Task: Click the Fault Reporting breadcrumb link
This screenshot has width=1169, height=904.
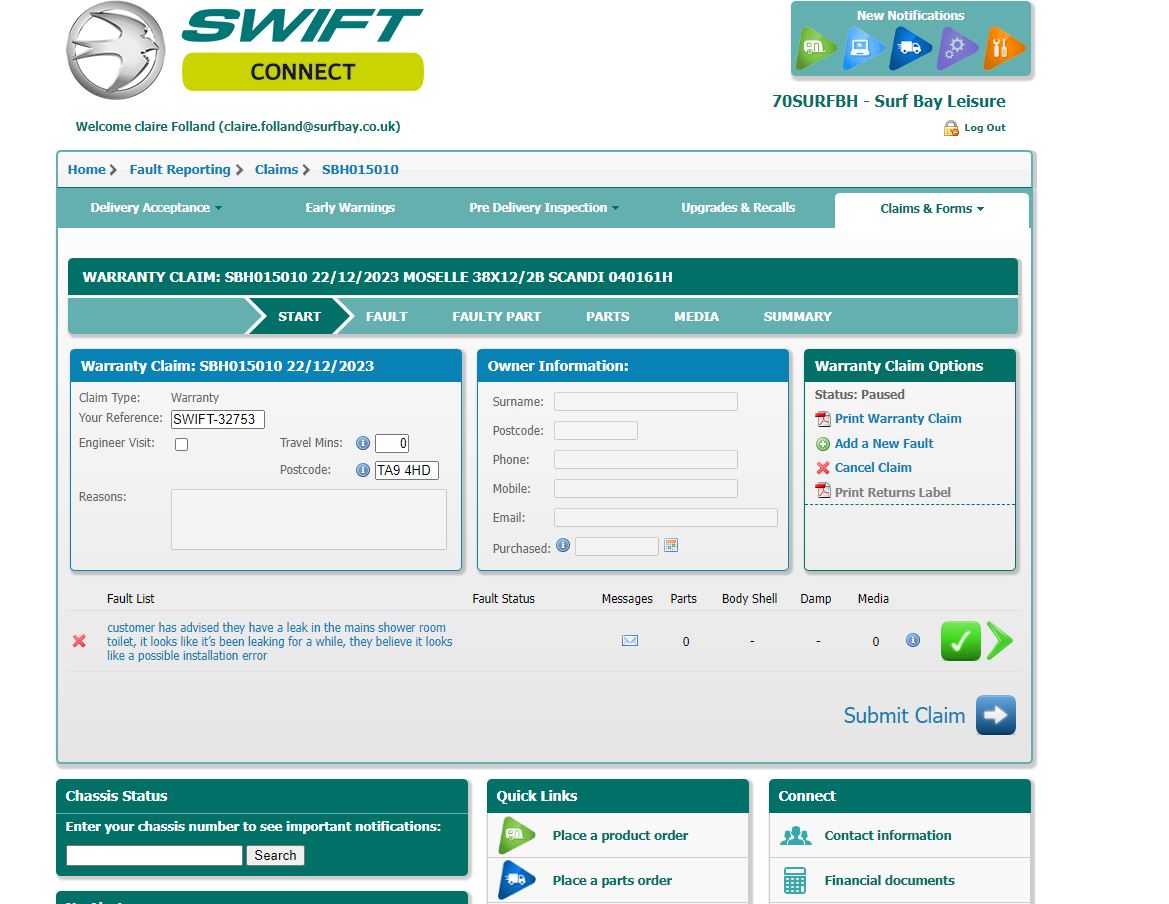Action: 180,169
